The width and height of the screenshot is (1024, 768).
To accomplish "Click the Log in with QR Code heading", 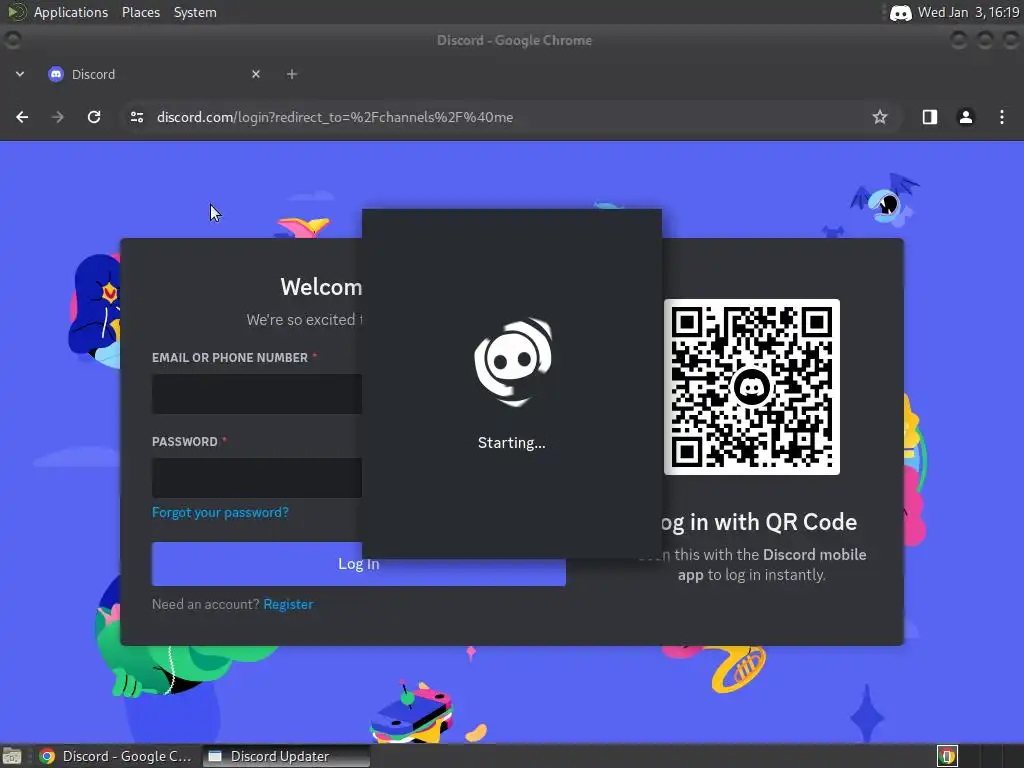I will (x=758, y=522).
